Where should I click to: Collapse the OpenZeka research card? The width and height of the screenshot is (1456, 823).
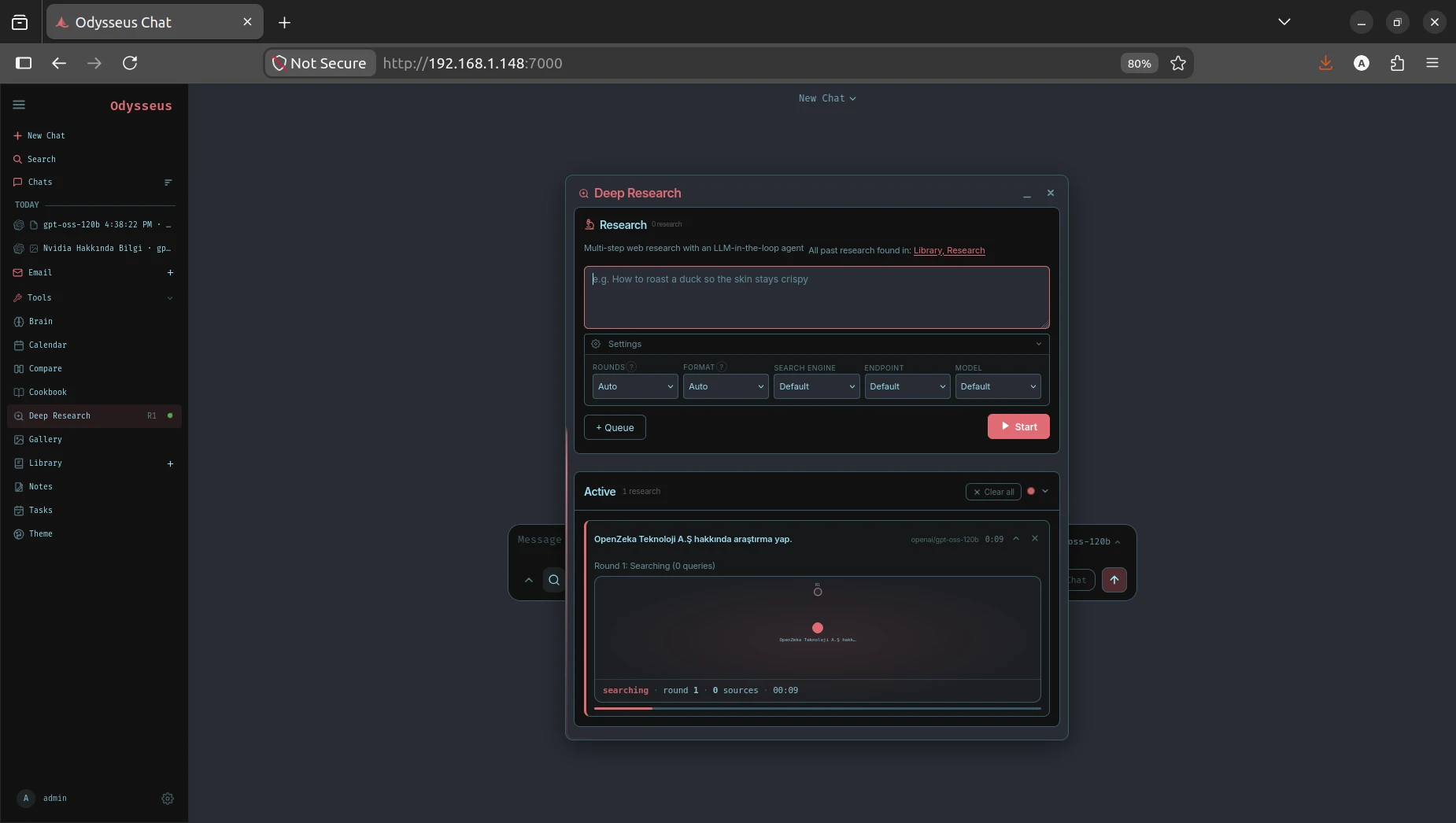pos(1016,539)
